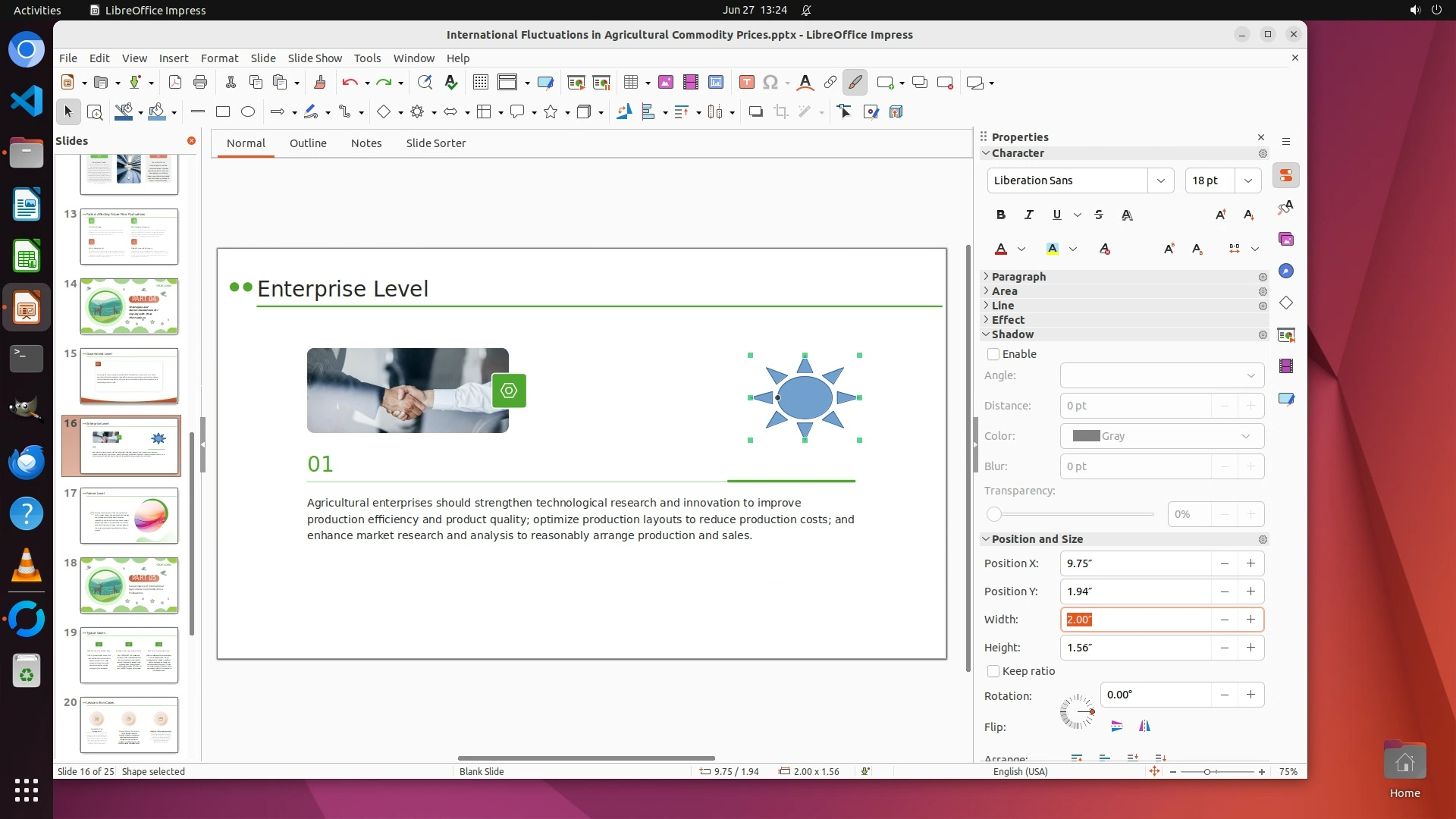Select the Ellipse drawing tool
The image size is (1456, 819).
(x=248, y=112)
